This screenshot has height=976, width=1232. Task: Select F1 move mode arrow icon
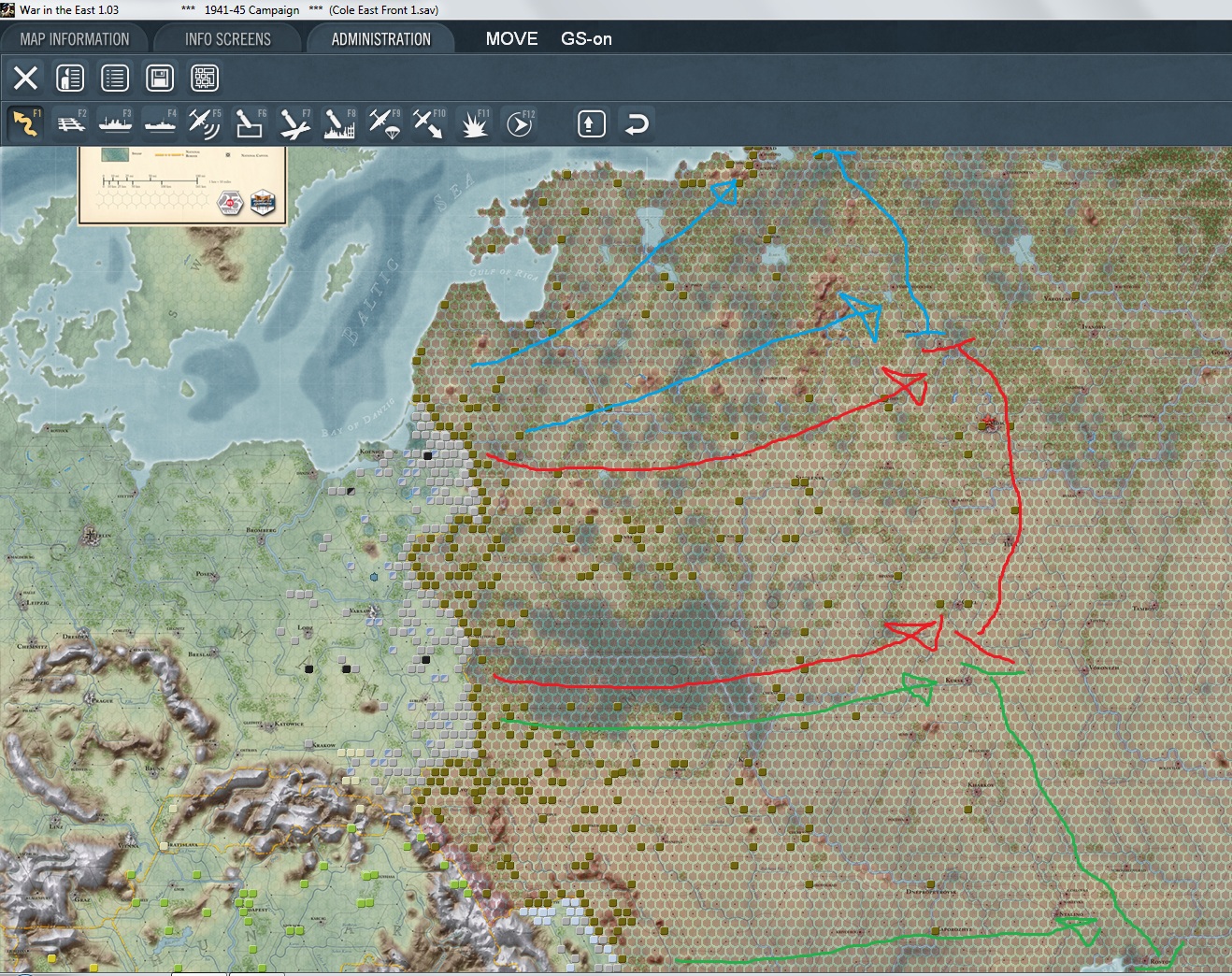pos(26,123)
